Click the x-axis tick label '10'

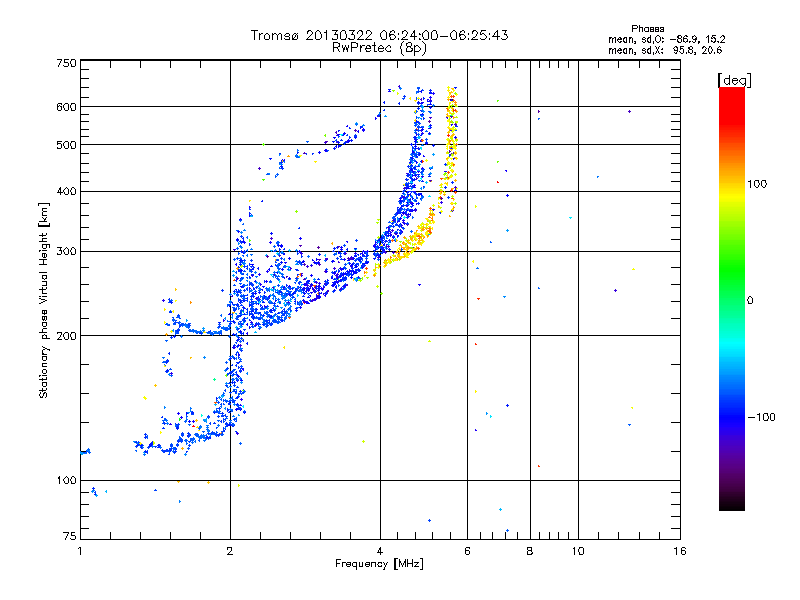578,551
